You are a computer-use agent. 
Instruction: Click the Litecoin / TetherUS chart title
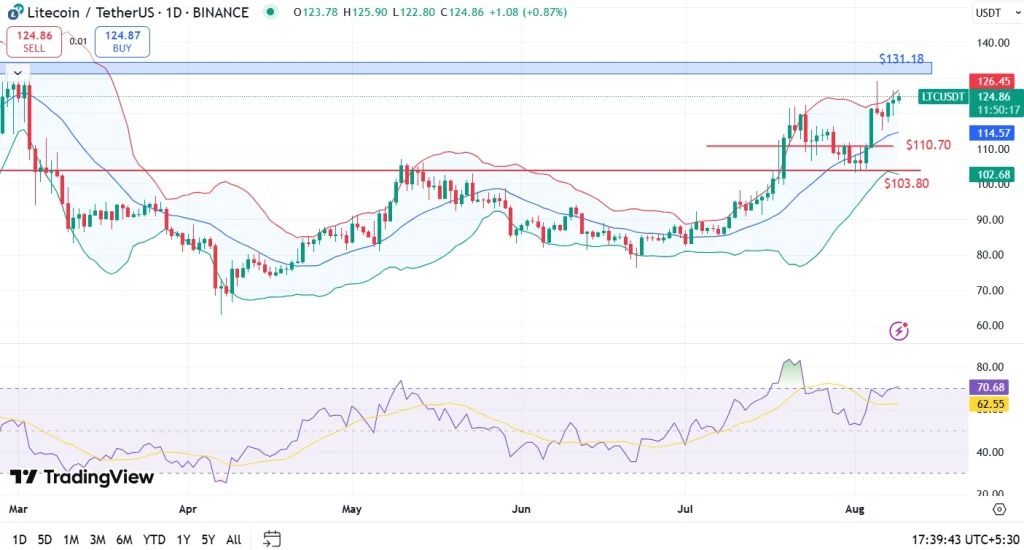[138, 12]
